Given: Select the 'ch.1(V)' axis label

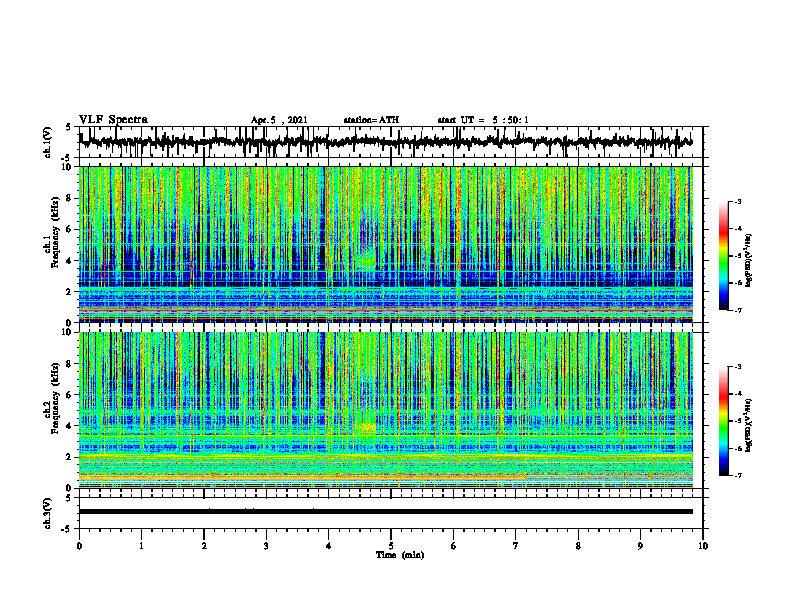Looking at the screenshot, I should (48, 142).
